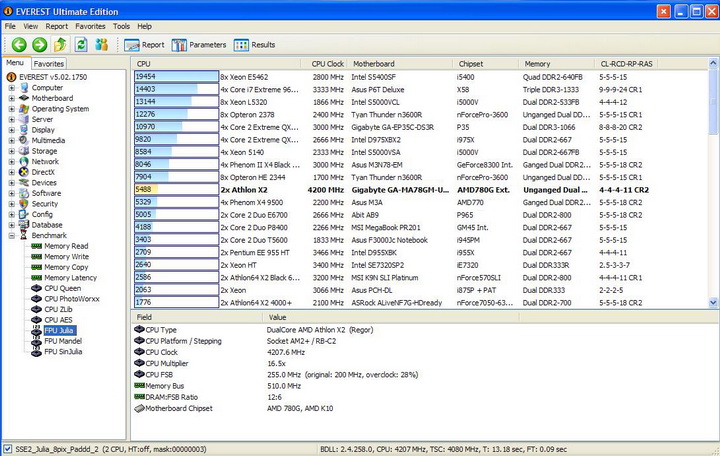Open the Parameters toolbar button
Image resolution: width=720 pixels, height=456 pixels.
199,45
